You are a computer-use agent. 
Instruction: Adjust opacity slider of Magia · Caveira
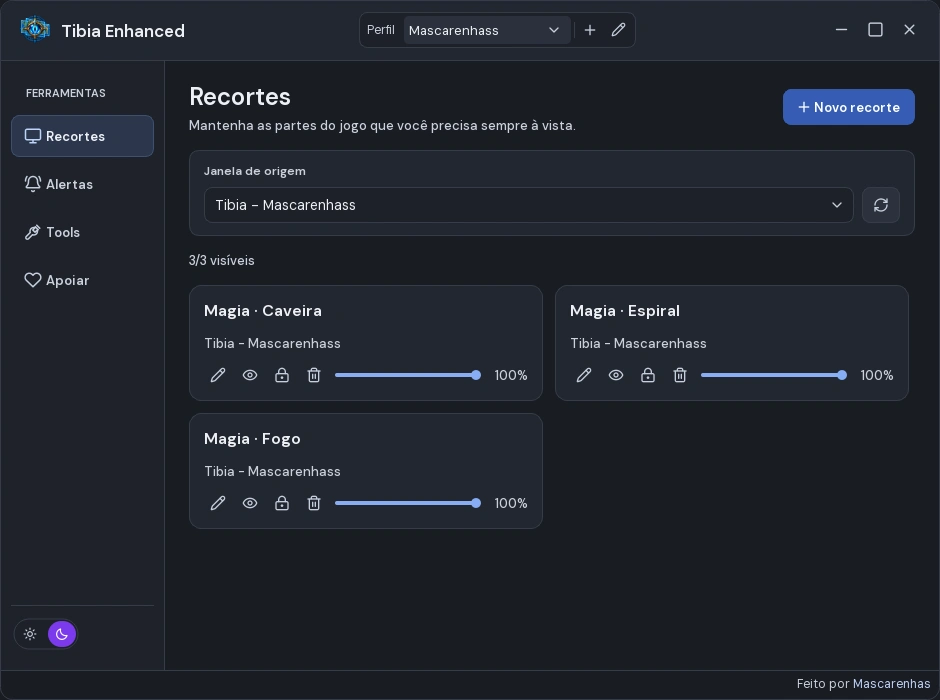click(x=408, y=375)
